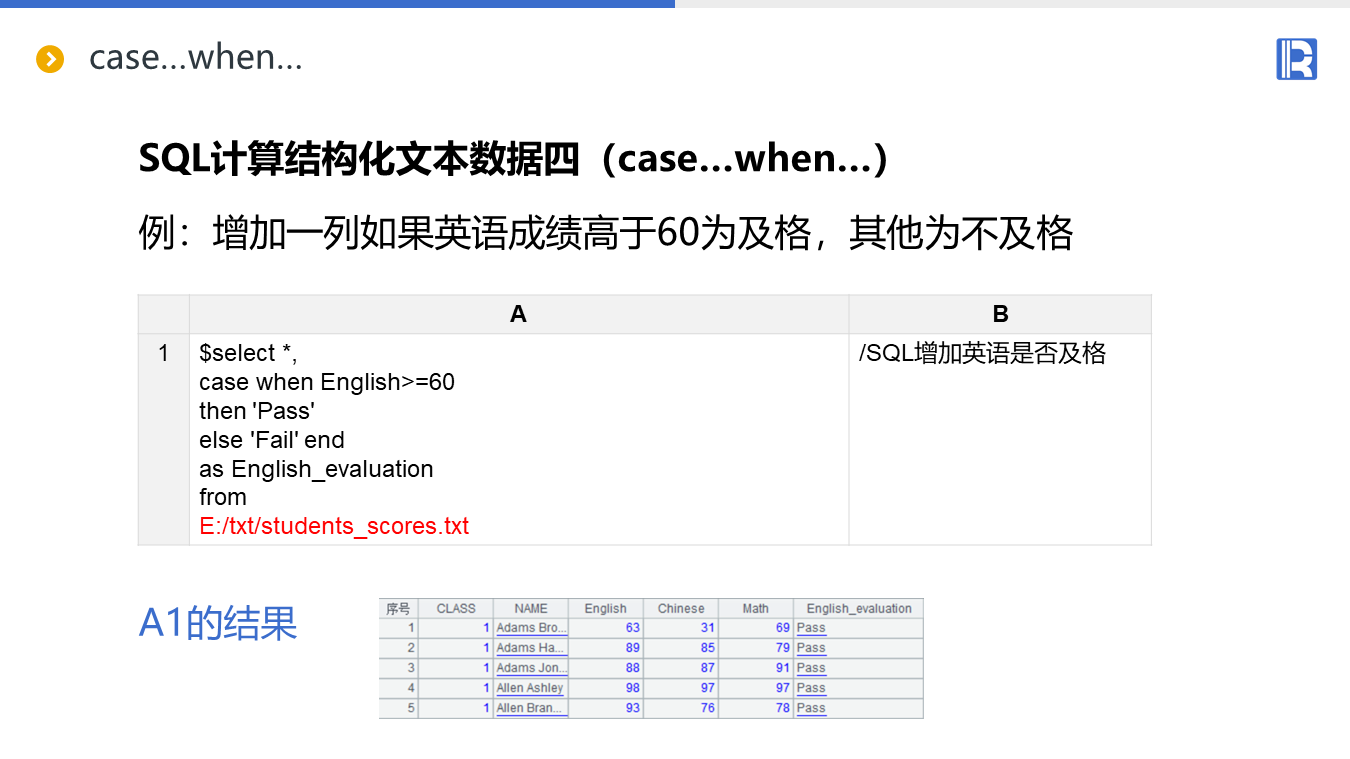
Task: Click the 'English' column header
Action: tap(606, 608)
